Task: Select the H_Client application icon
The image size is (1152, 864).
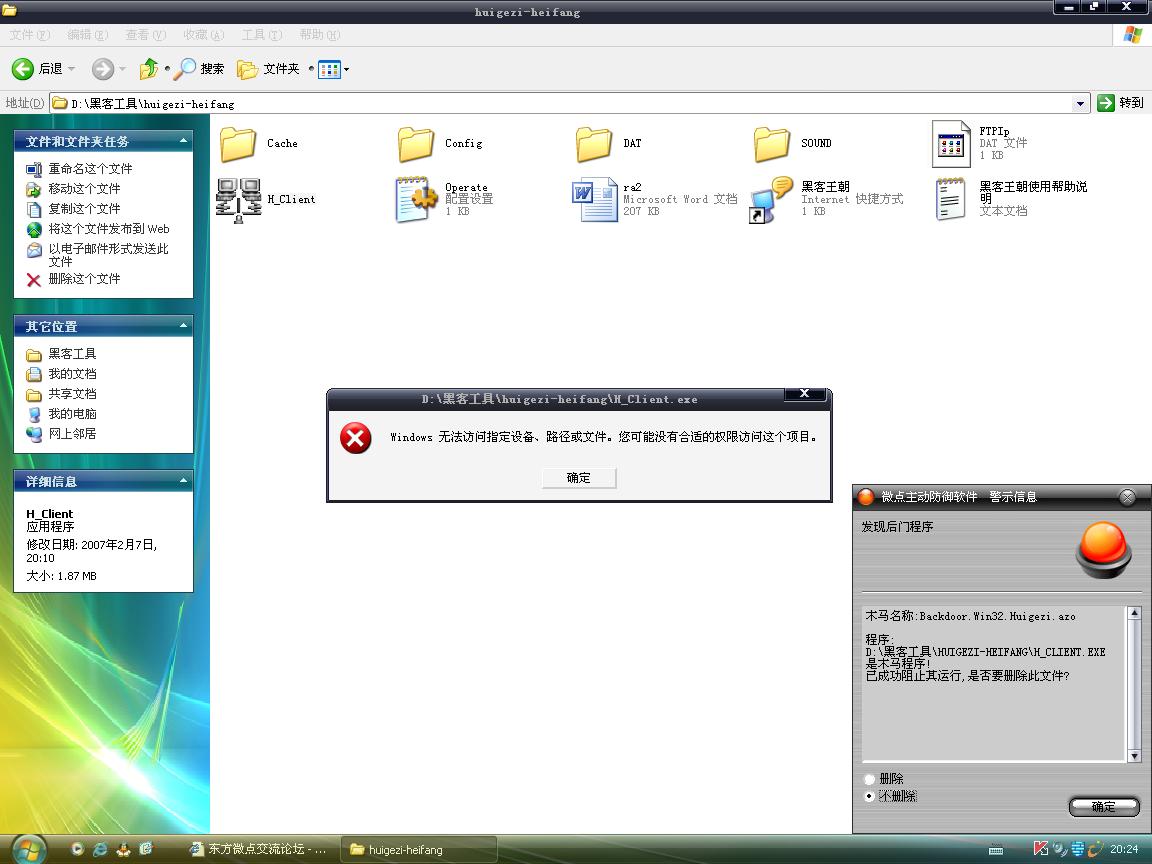Action: (265, 199)
